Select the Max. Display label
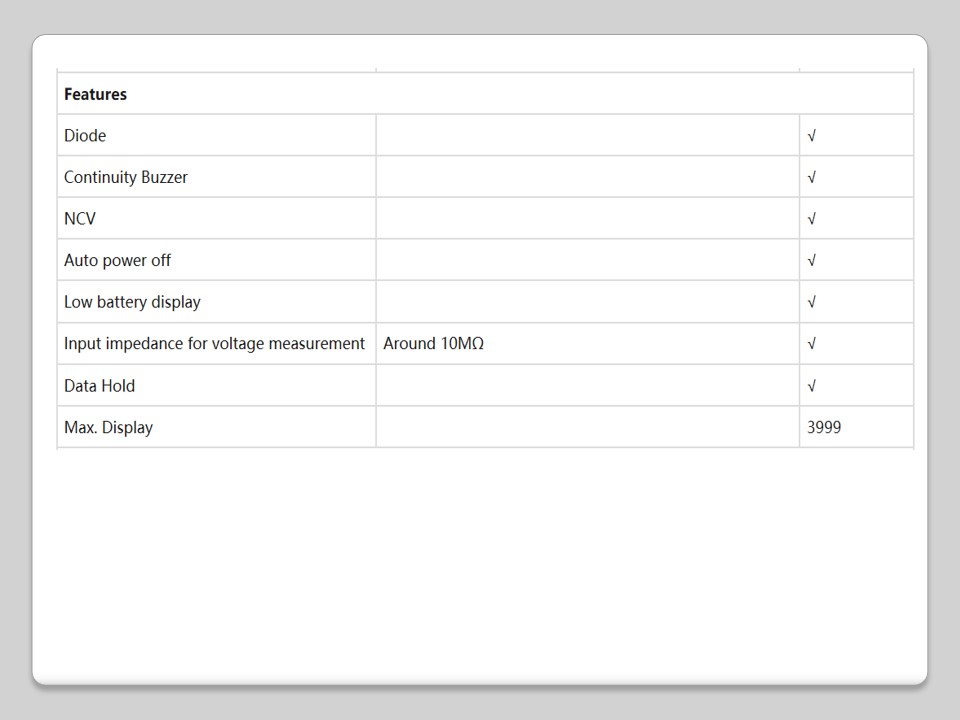960x720 pixels. pos(108,427)
